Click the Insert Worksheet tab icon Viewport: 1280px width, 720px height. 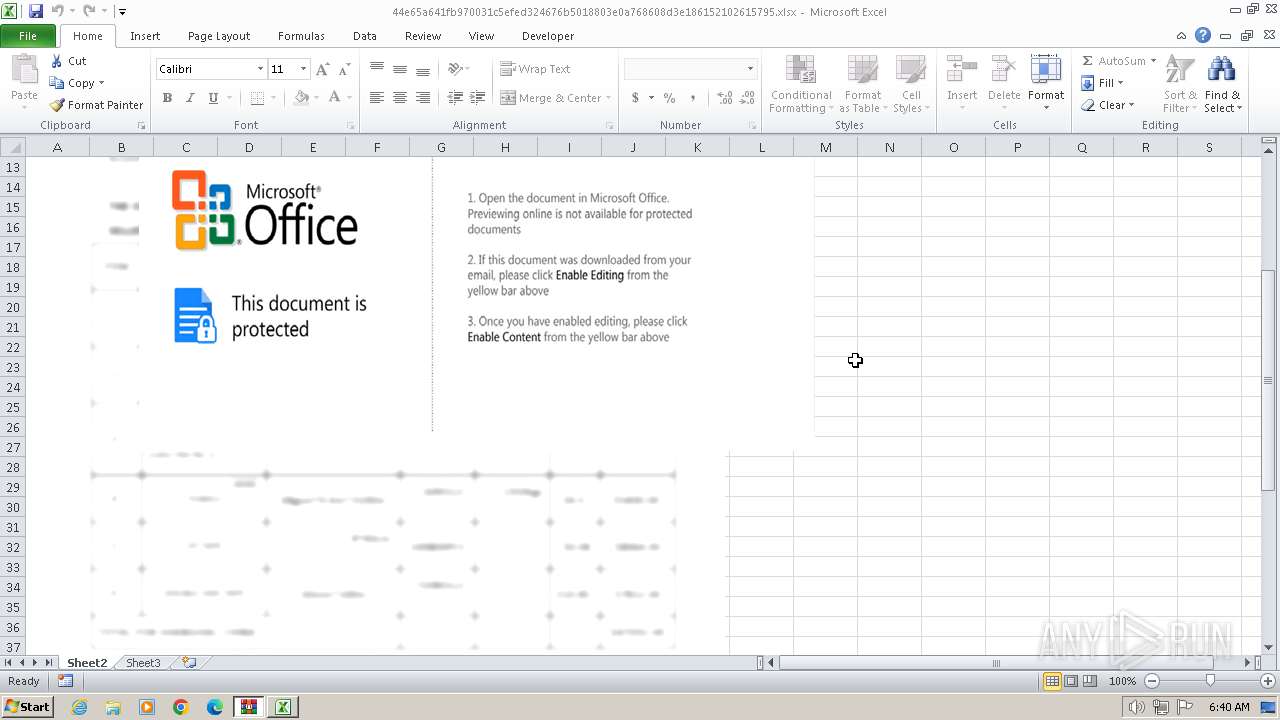point(189,663)
